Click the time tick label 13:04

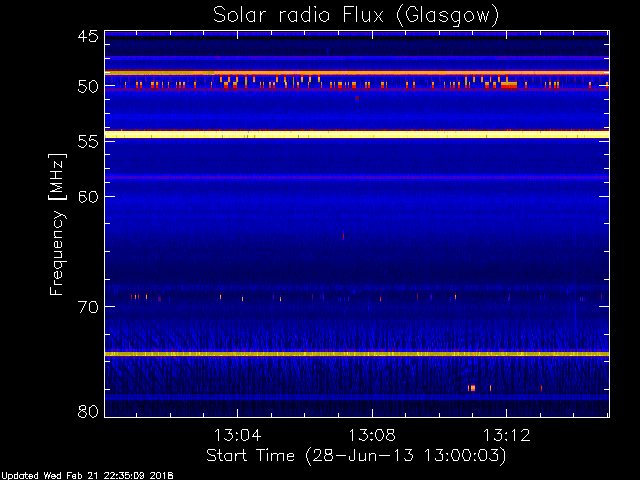pyautogui.click(x=238, y=435)
